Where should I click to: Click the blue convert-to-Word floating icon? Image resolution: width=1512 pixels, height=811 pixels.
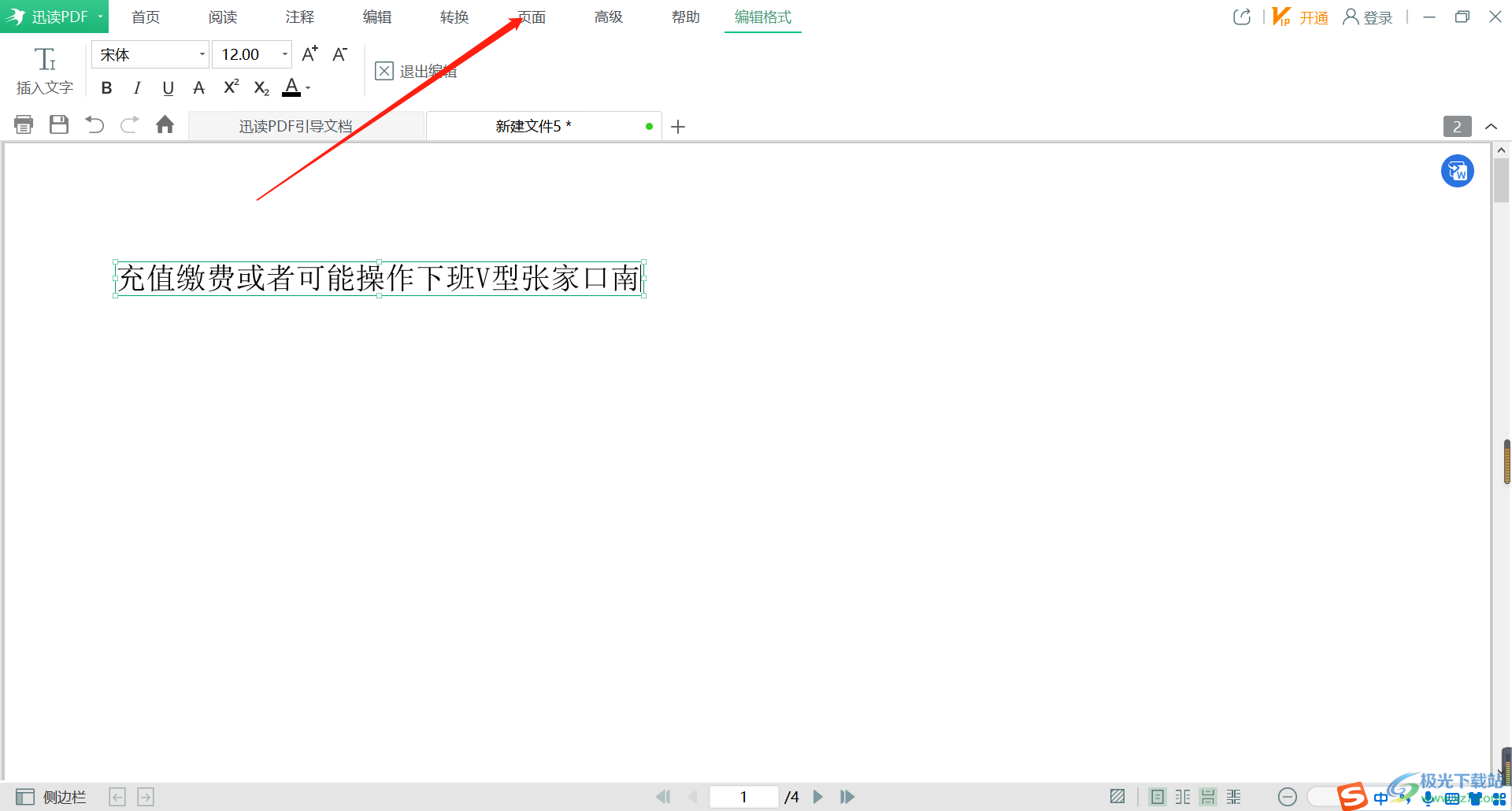click(x=1458, y=171)
